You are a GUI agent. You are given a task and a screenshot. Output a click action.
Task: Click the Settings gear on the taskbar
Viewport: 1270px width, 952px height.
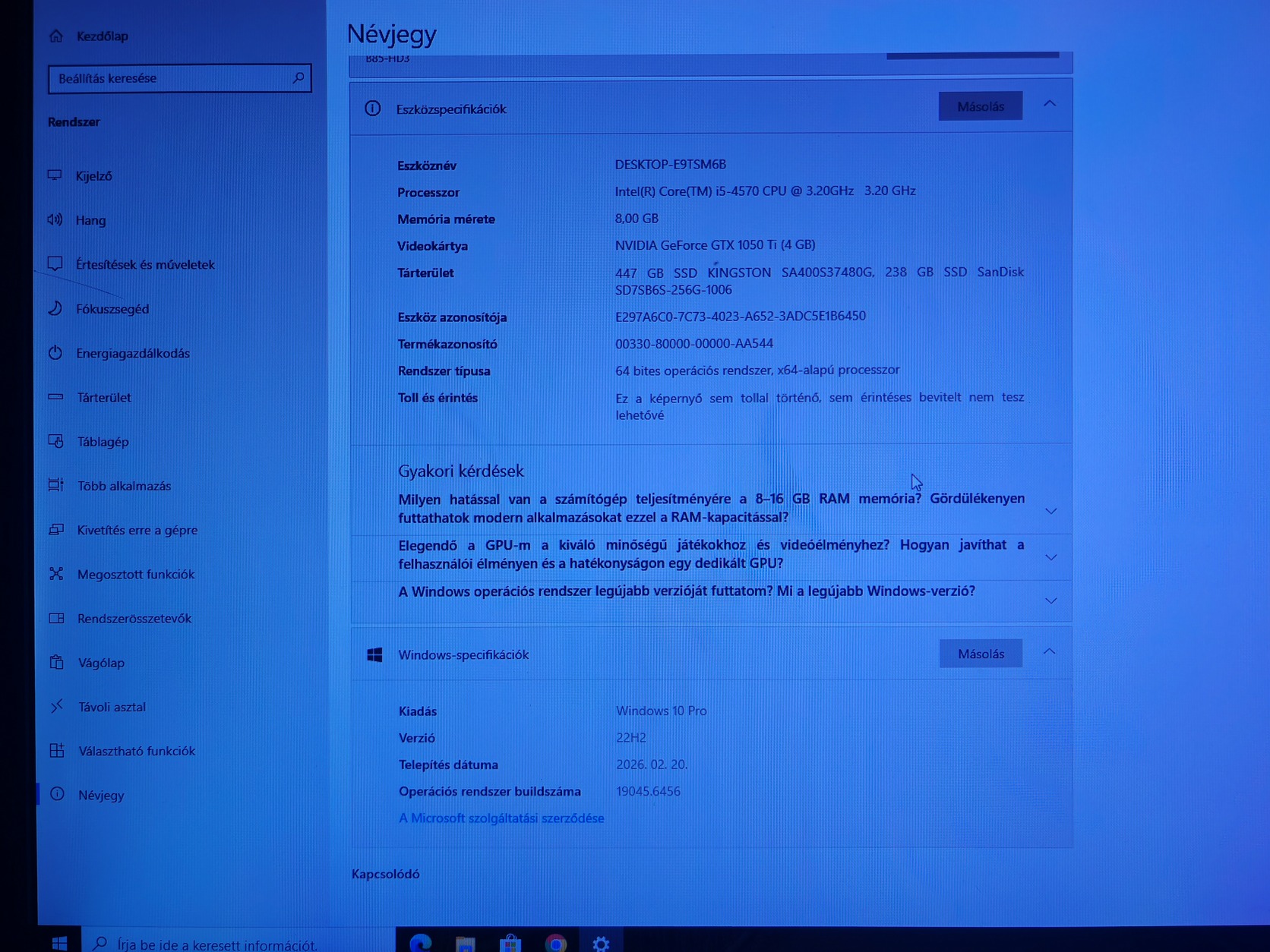[x=601, y=944]
